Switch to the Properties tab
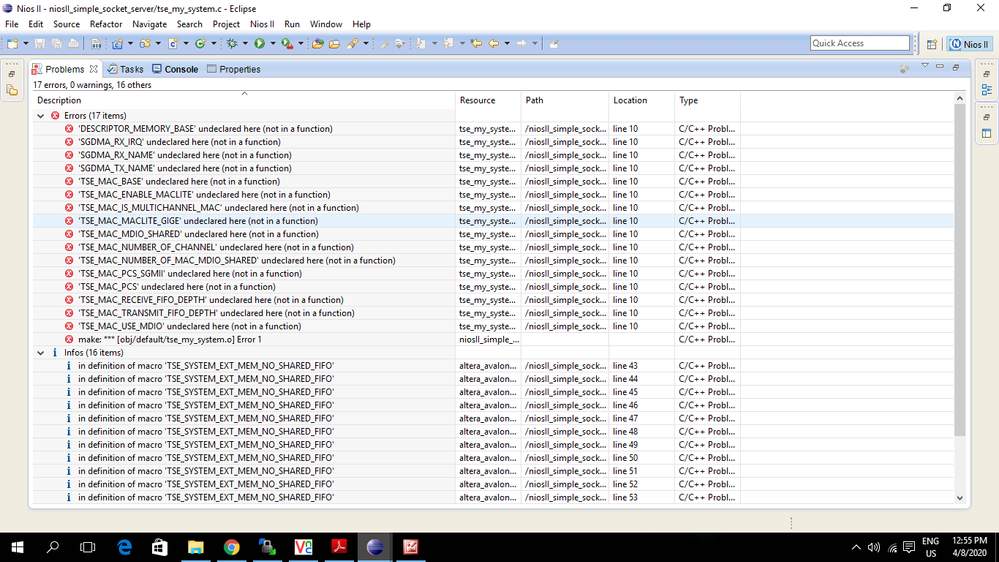 point(233,69)
